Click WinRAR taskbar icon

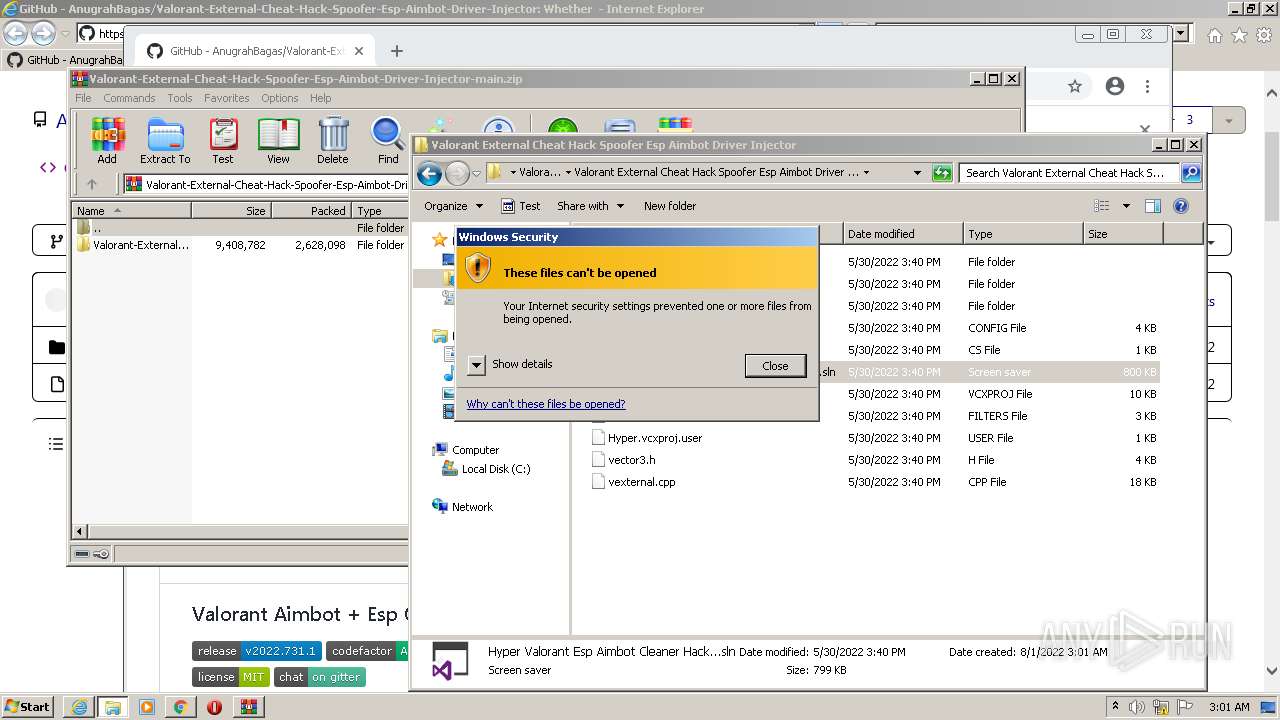click(x=249, y=707)
